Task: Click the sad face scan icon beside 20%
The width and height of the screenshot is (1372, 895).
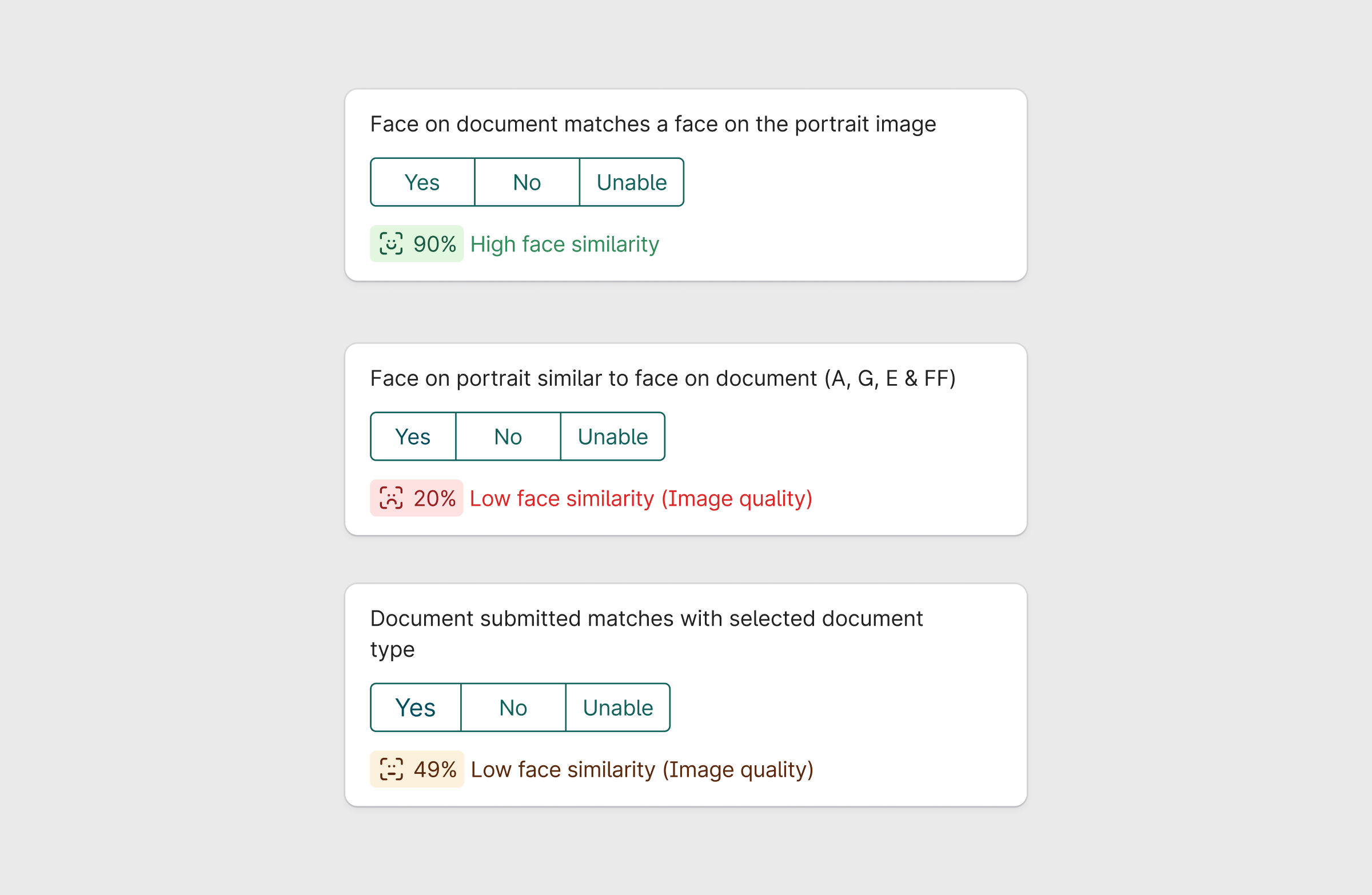Action: [x=391, y=498]
